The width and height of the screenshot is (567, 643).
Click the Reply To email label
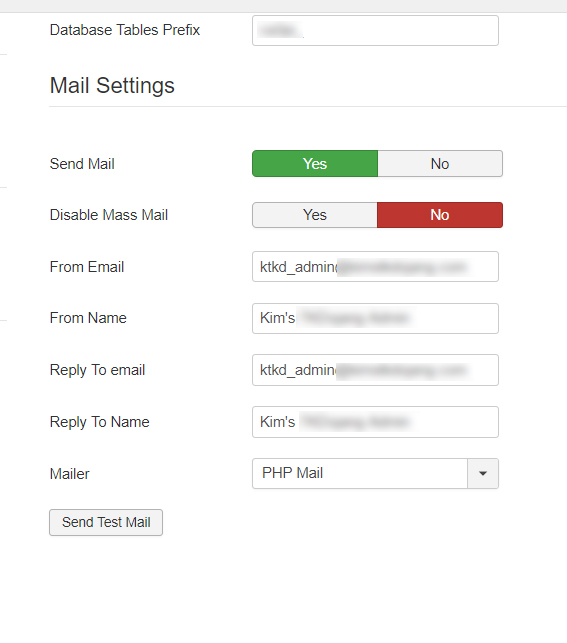[97, 370]
